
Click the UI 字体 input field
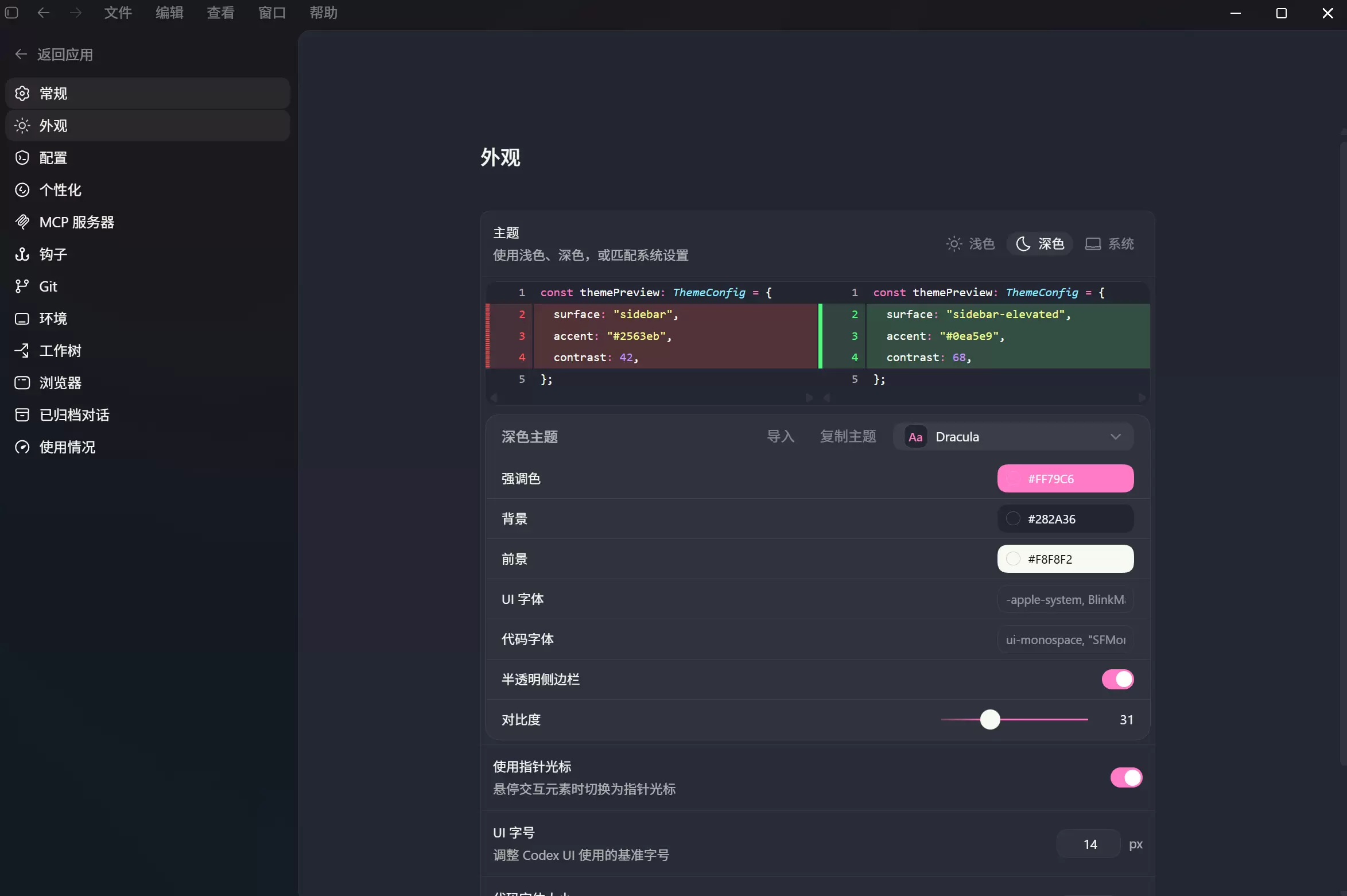1065,599
